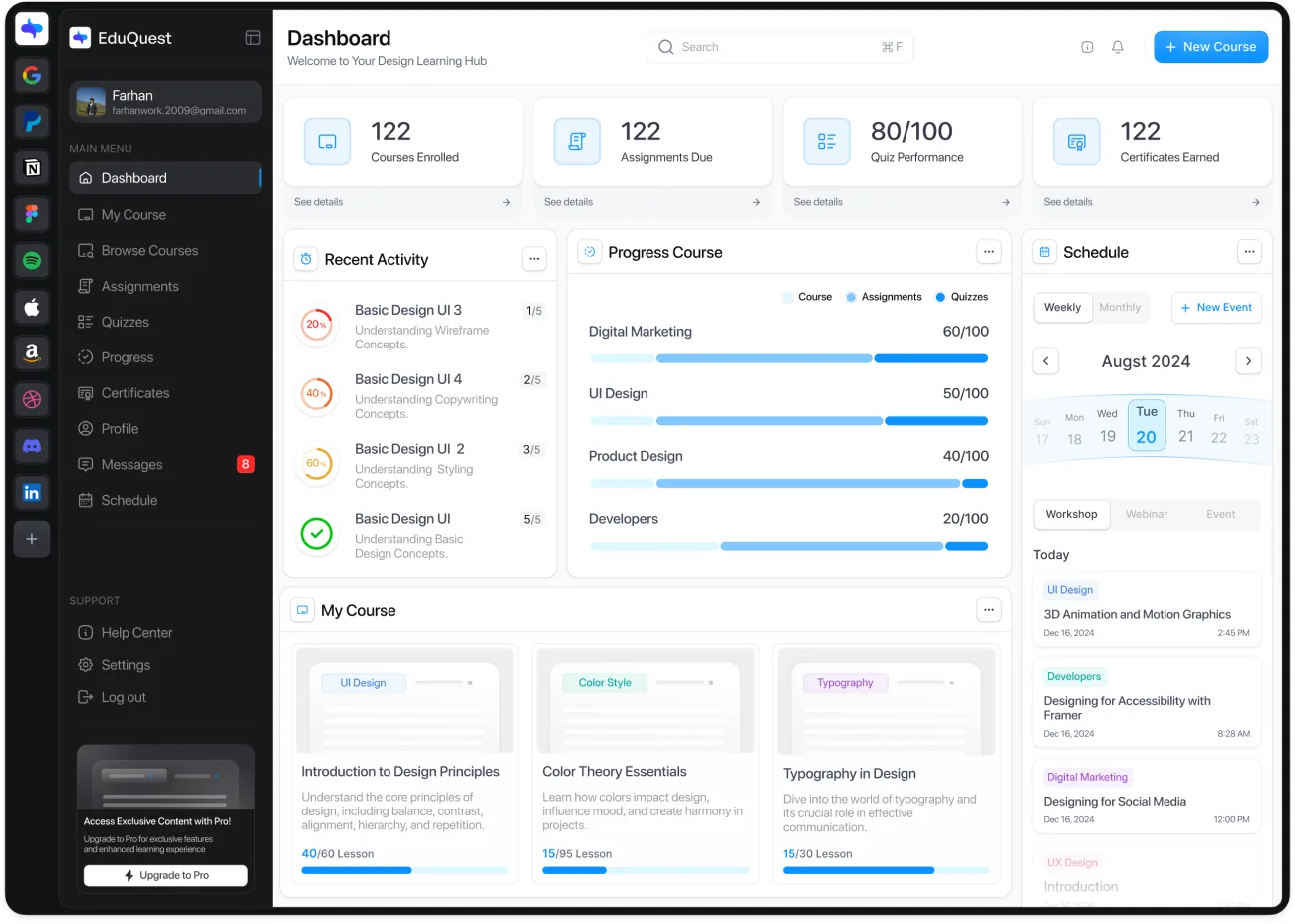The image size is (1295, 924).
Task: Open the Help Center link
Action: [136, 633]
